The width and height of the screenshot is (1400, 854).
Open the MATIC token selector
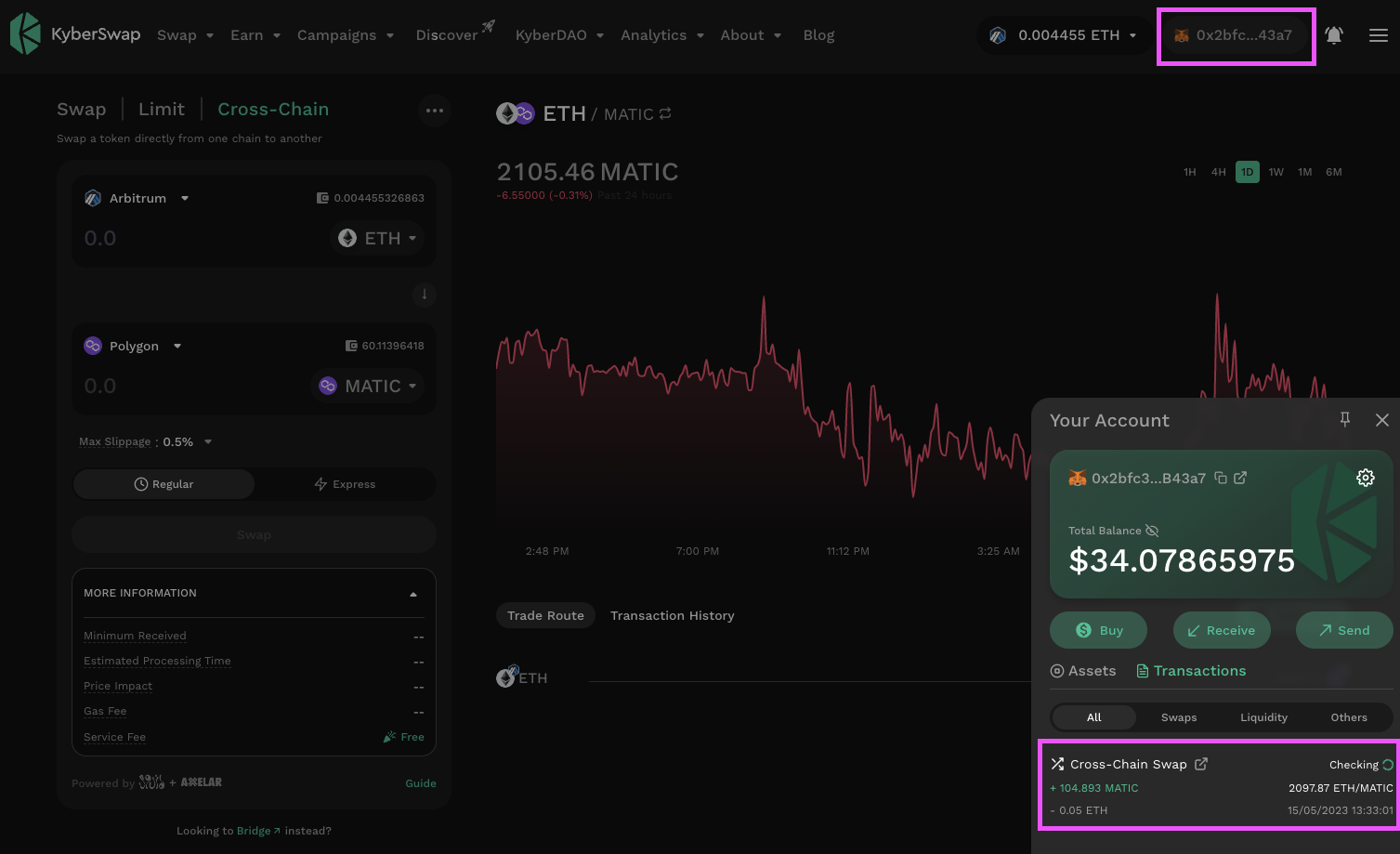click(368, 386)
